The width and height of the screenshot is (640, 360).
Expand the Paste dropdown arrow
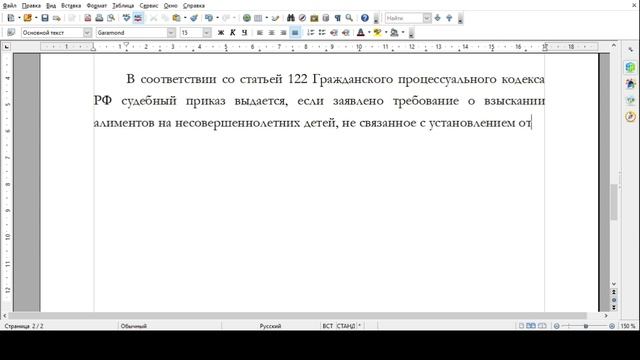pyautogui.click(x=185, y=18)
